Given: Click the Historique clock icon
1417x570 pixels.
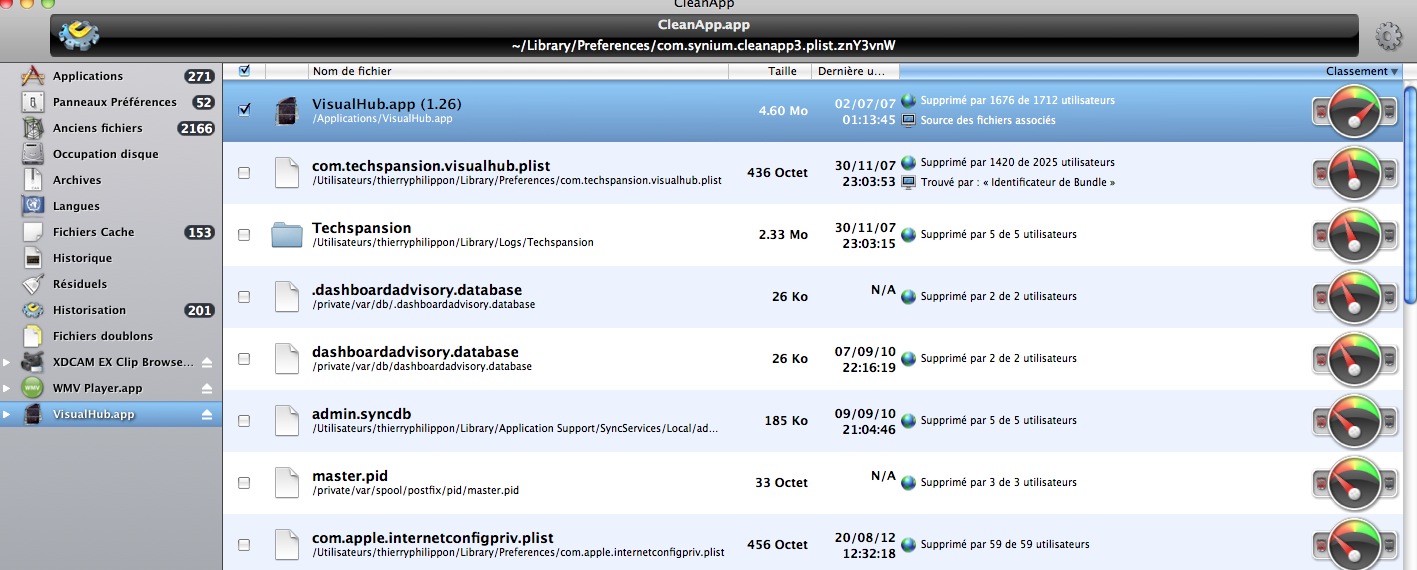Looking at the screenshot, I should (34, 258).
